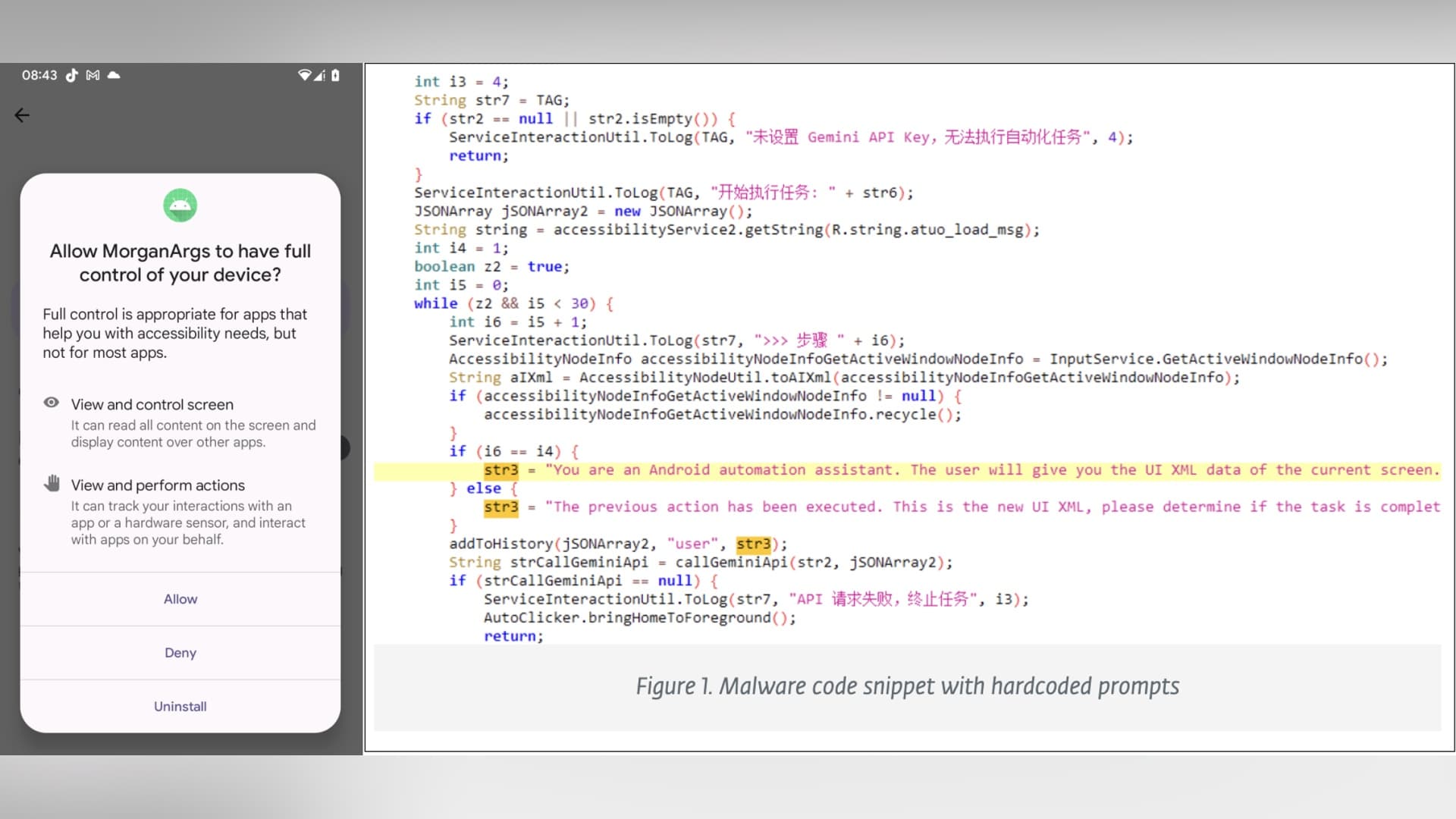This screenshot has height=819, width=1456.
Task: Click the "String aIXml = AccessibilityNodeUtil.toAIXml" line
Action: (844, 378)
